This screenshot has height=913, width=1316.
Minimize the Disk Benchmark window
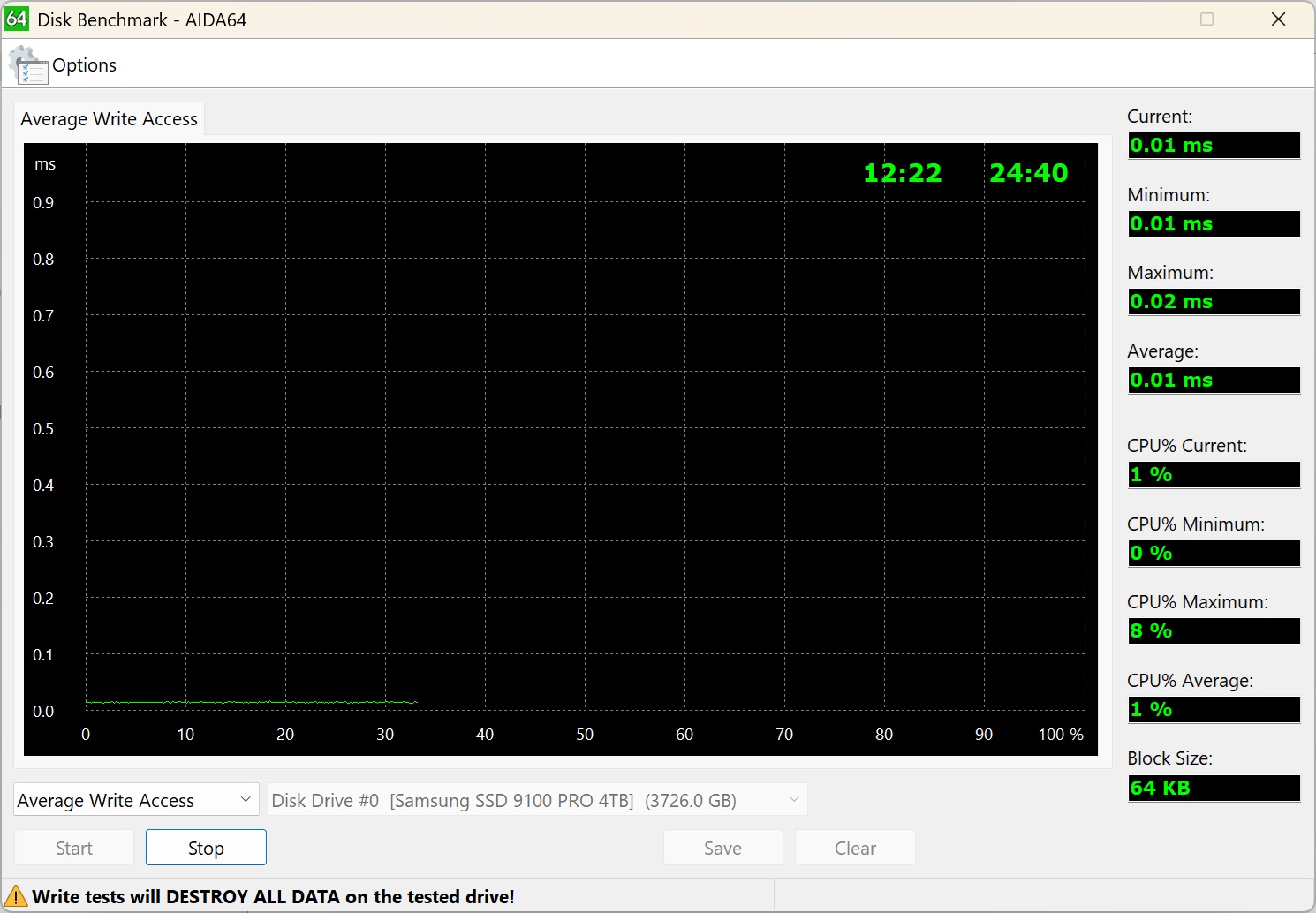pos(1136,19)
